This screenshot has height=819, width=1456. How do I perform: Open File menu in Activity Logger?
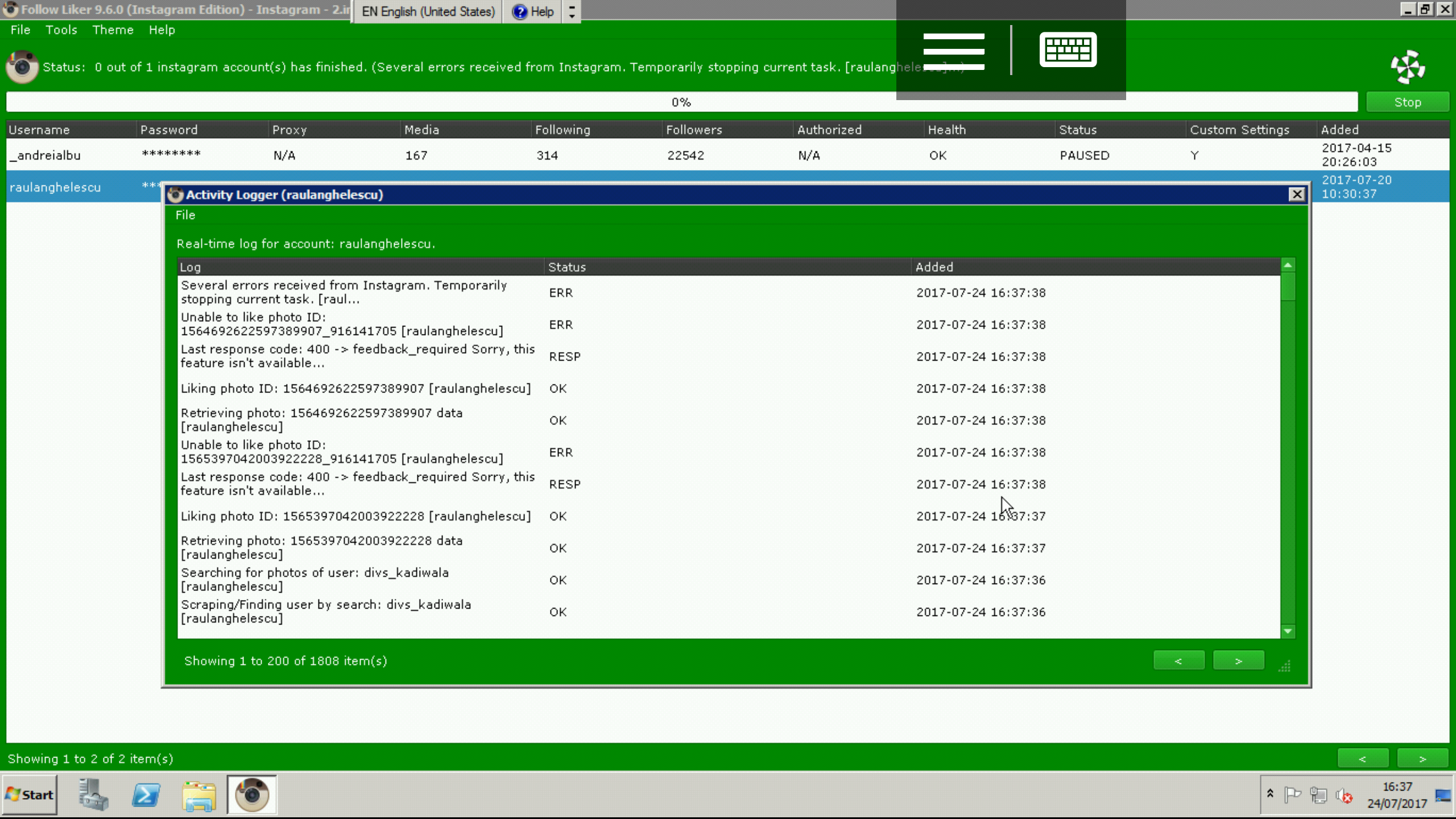tap(185, 215)
